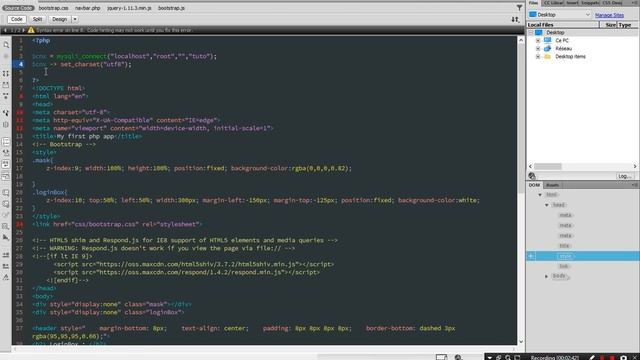Open the Design view dropdown arrow
The image size is (640, 360).
click(x=75, y=19)
